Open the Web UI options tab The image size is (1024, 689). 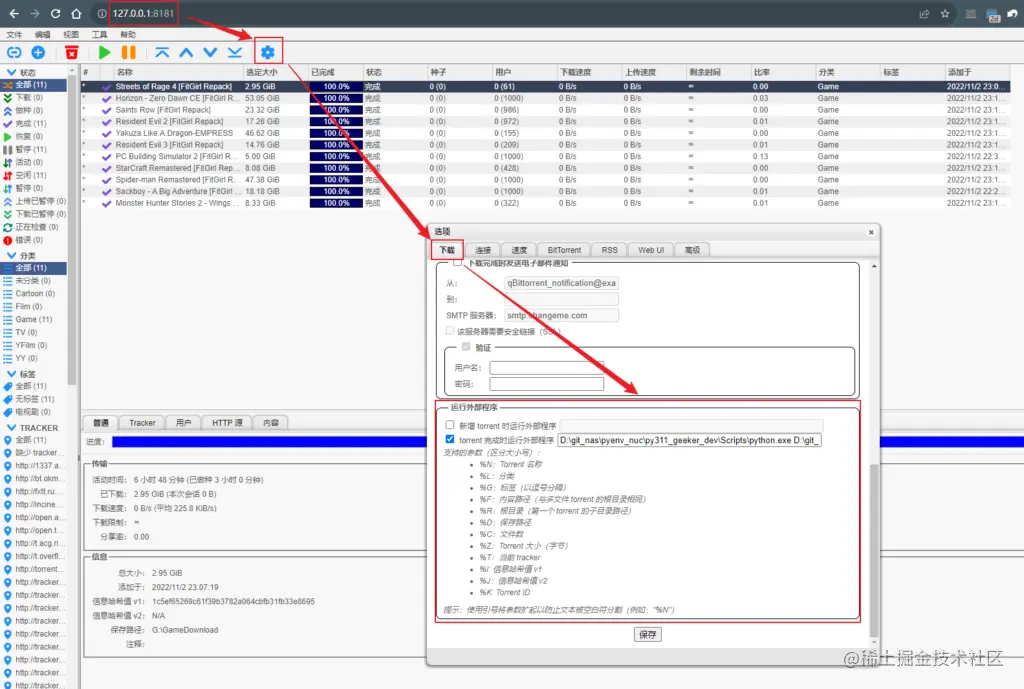pos(650,249)
